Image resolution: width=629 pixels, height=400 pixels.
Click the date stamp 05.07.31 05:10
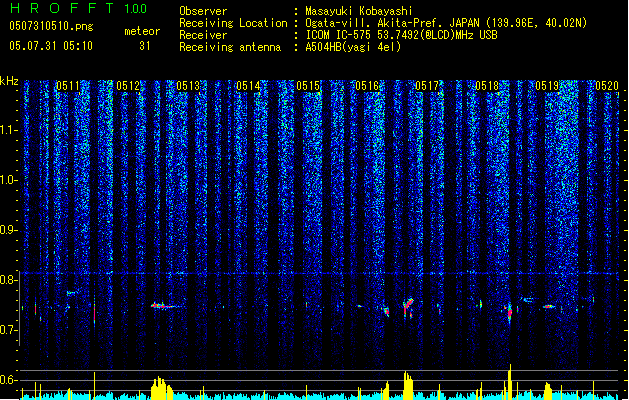(51, 46)
